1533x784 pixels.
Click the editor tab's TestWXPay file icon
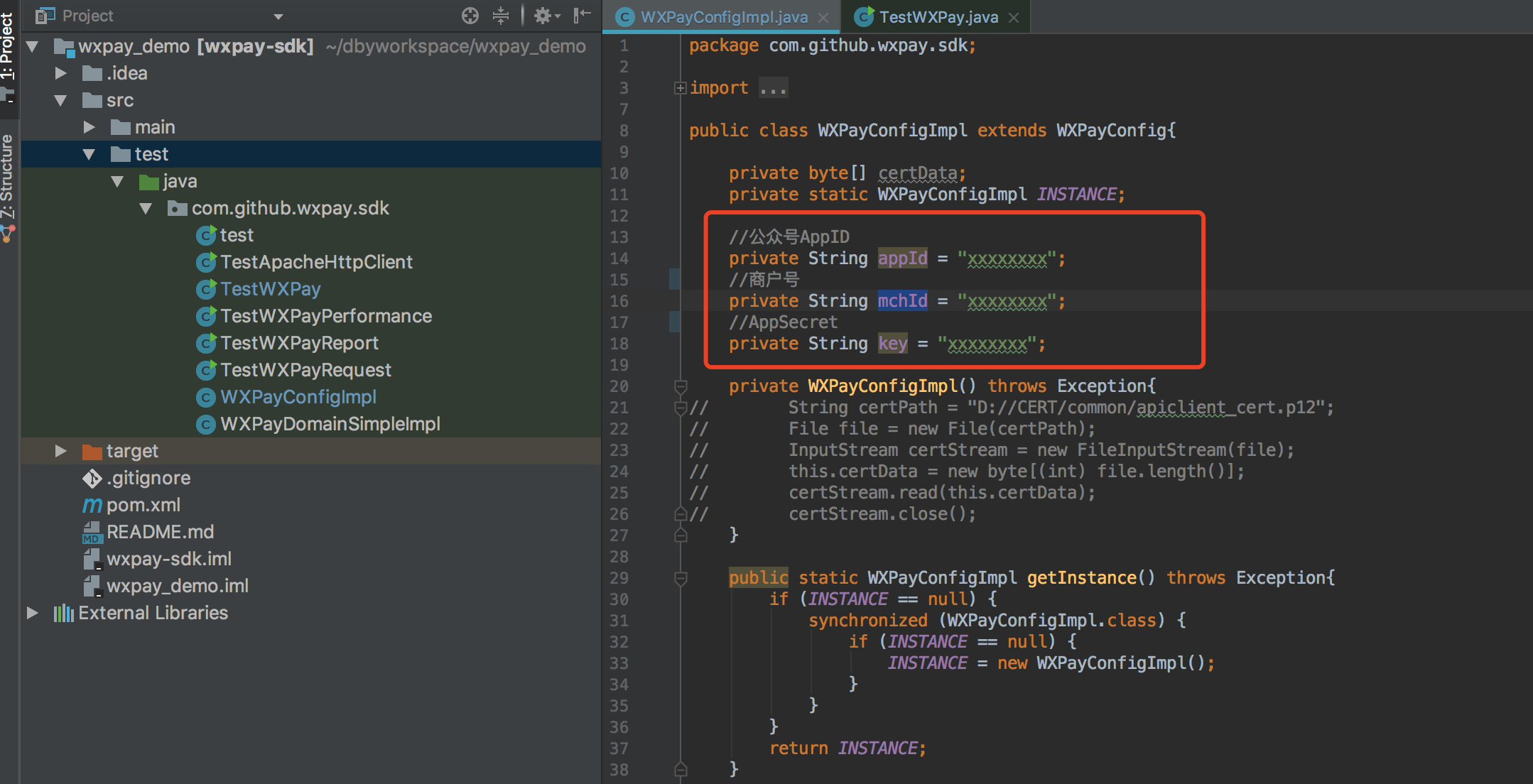pos(864,17)
